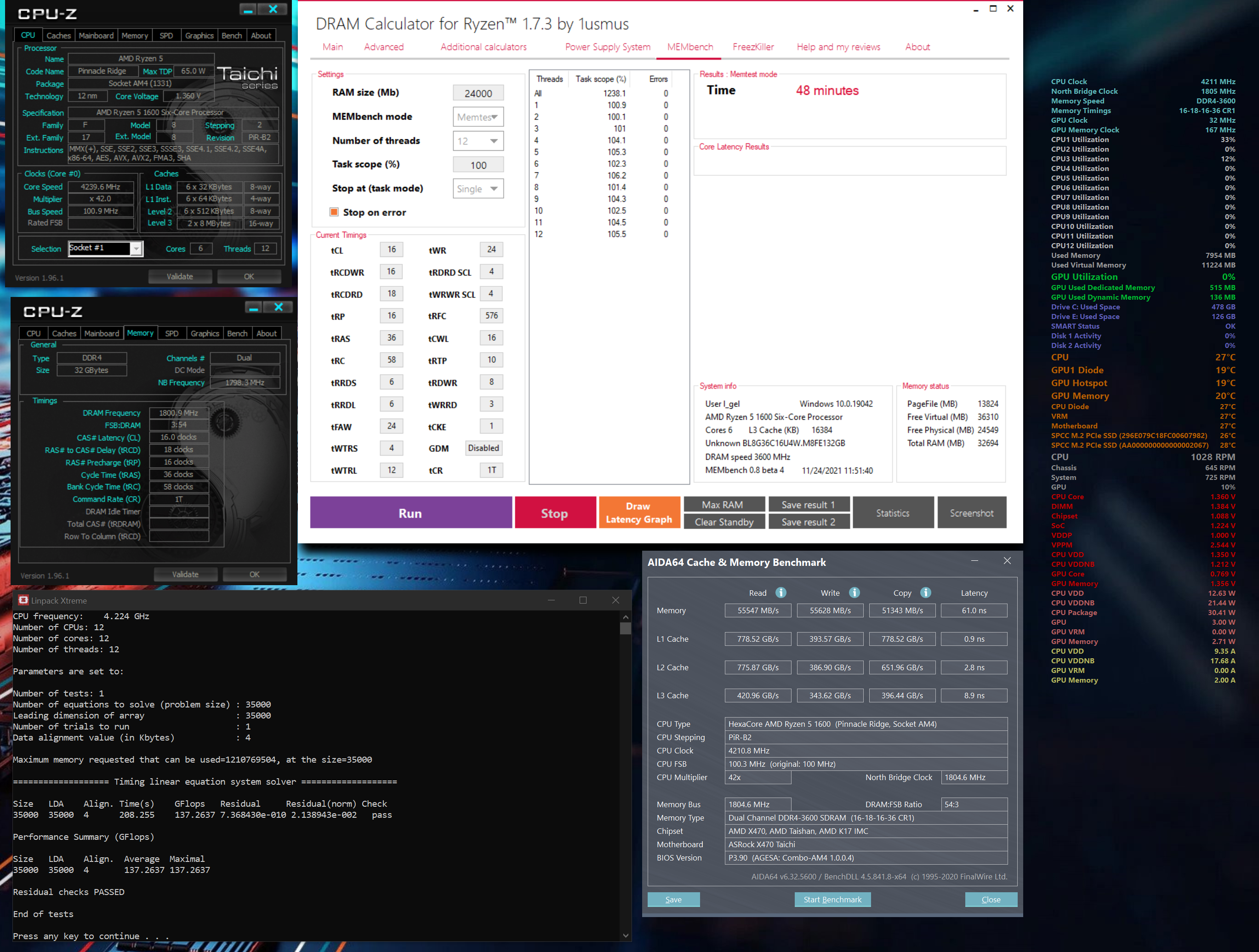Open the Stop at task mode dropdown
This screenshot has height=952, width=1259.
478,188
